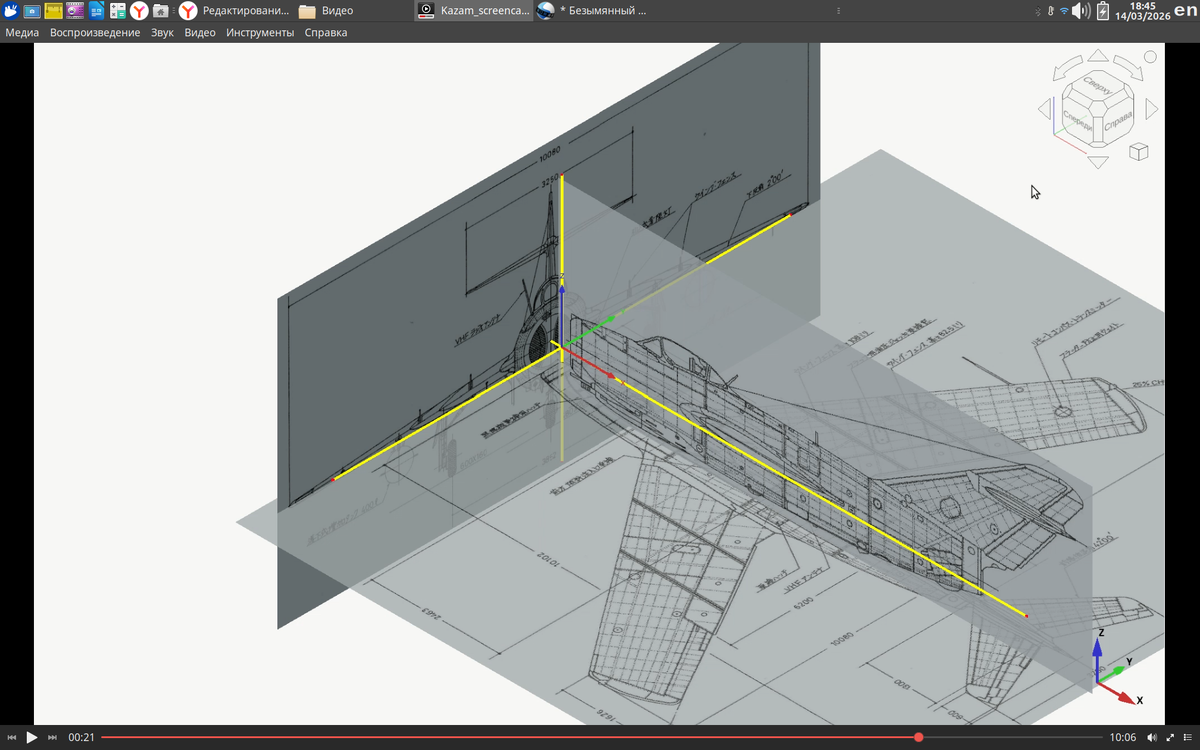Open the Видео menu in the player
Image resolution: width=1200 pixels, height=750 pixels.
(200, 32)
